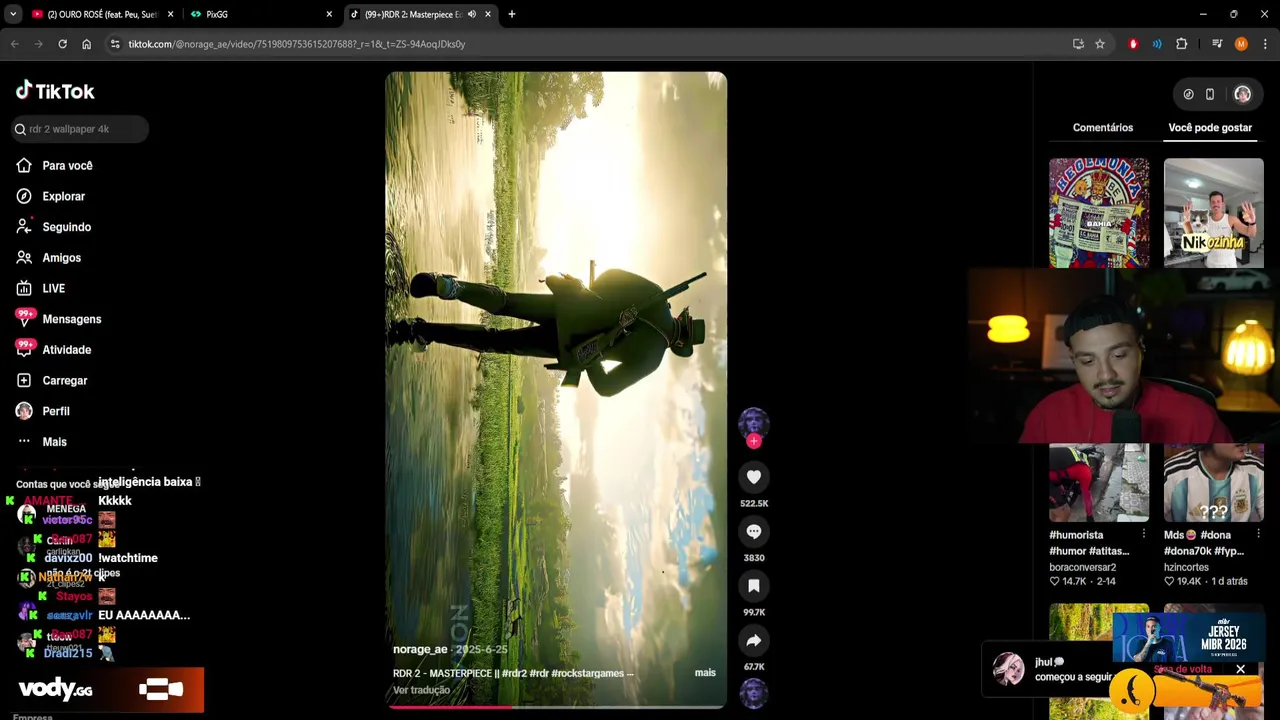Open comments via the speech bubble icon

tap(754, 532)
